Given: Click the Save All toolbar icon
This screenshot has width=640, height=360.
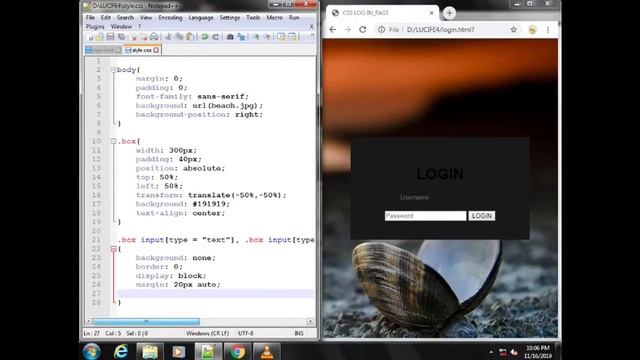Looking at the screenshot, I should 121,37.
